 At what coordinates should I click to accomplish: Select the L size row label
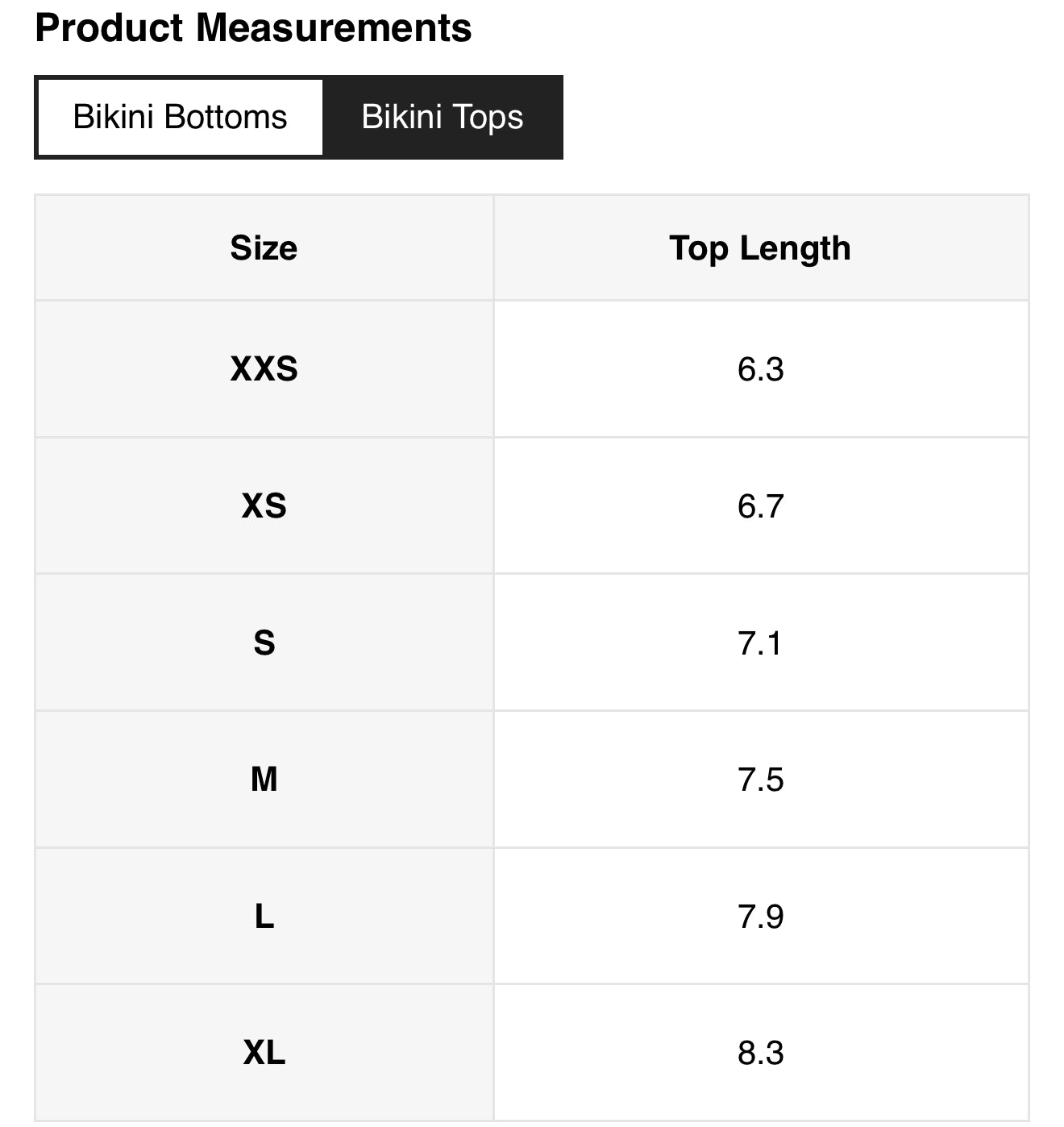pyautogui.click(x=264, y=917)
